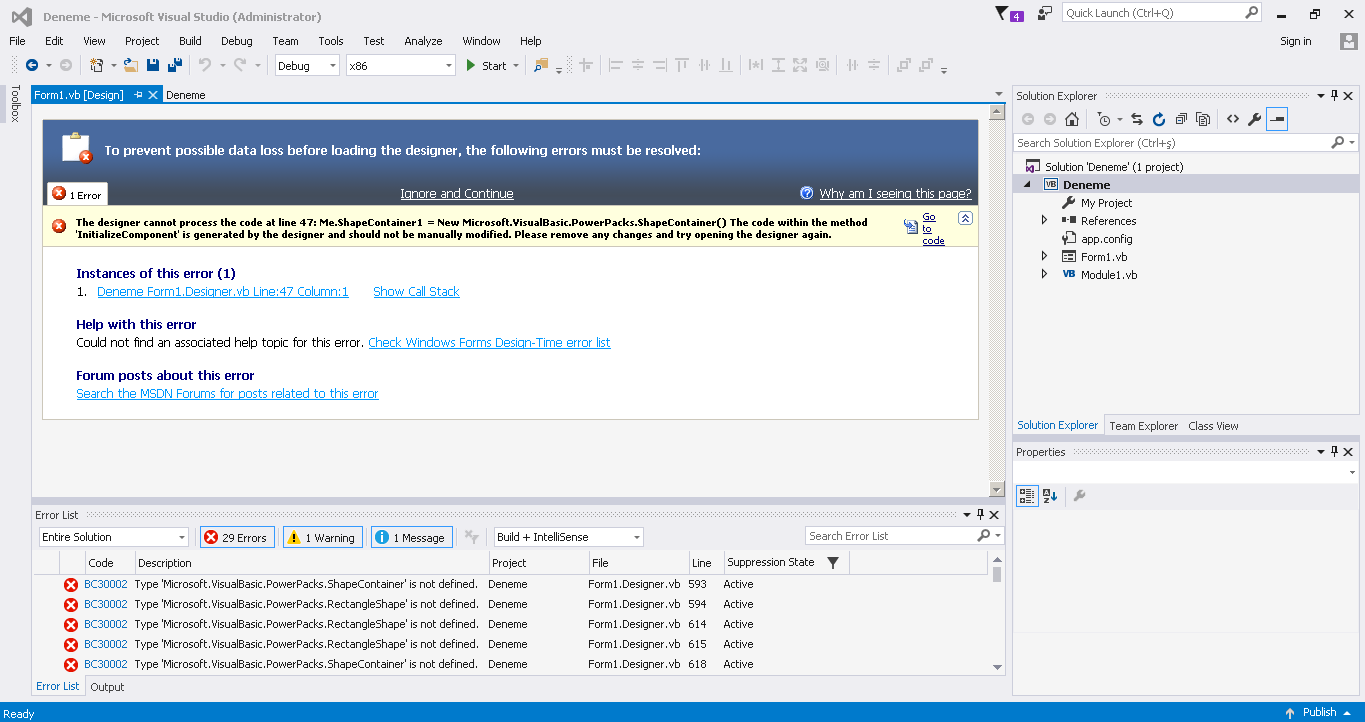This screenshot has width=1365, height=722.
Task: Switch to the Output tab
Action: pos(107,687)
